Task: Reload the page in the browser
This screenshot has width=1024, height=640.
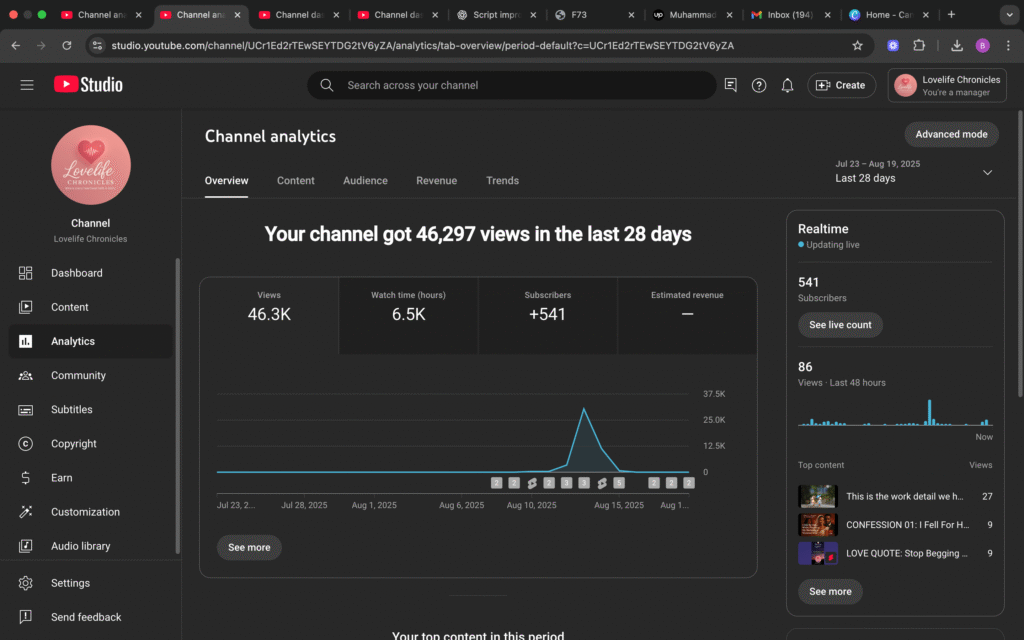Action: (67, 45)
